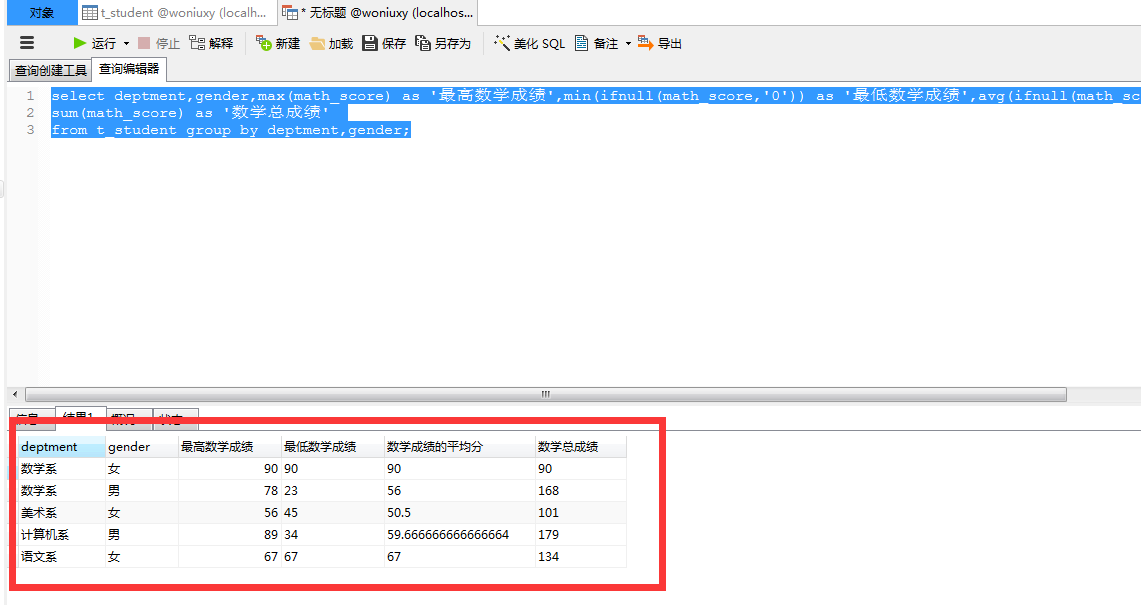Select the 查询编辑器 tab
The width and height of the screenshot is (1141, 605).
click(x=129, y=69)
